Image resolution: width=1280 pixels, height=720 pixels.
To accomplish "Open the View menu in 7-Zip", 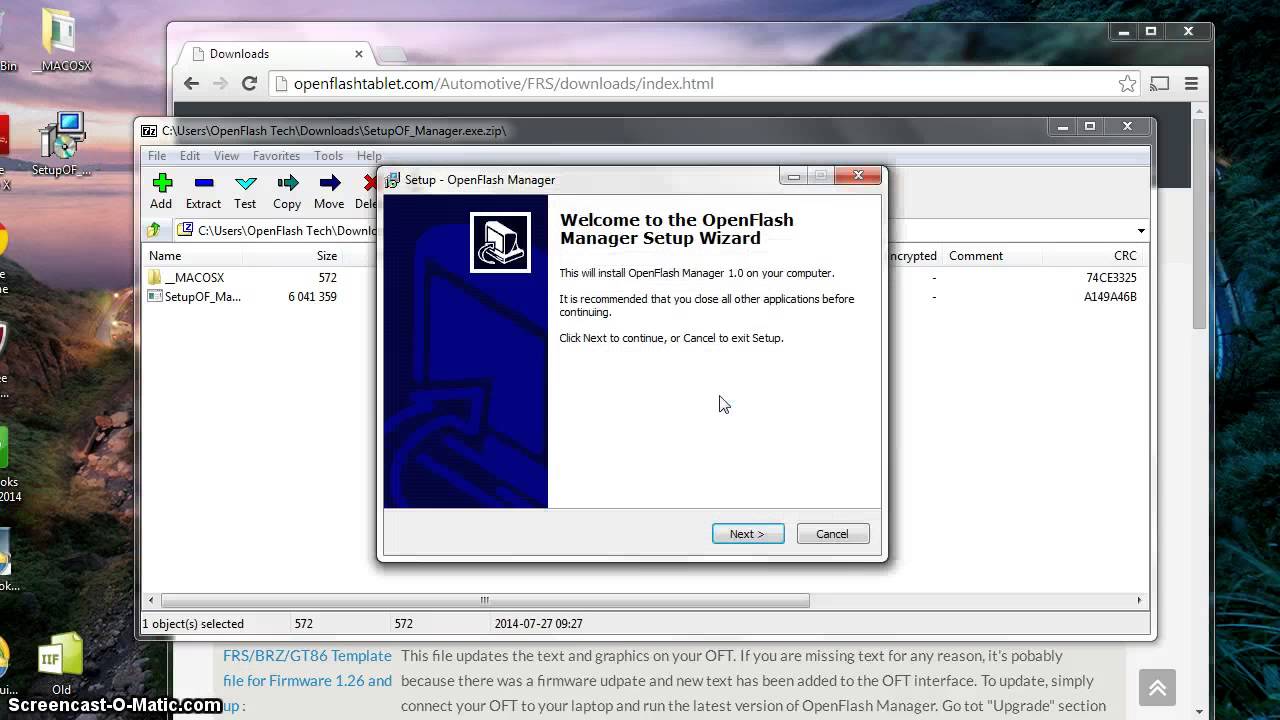I will click(x=226, y=156).
